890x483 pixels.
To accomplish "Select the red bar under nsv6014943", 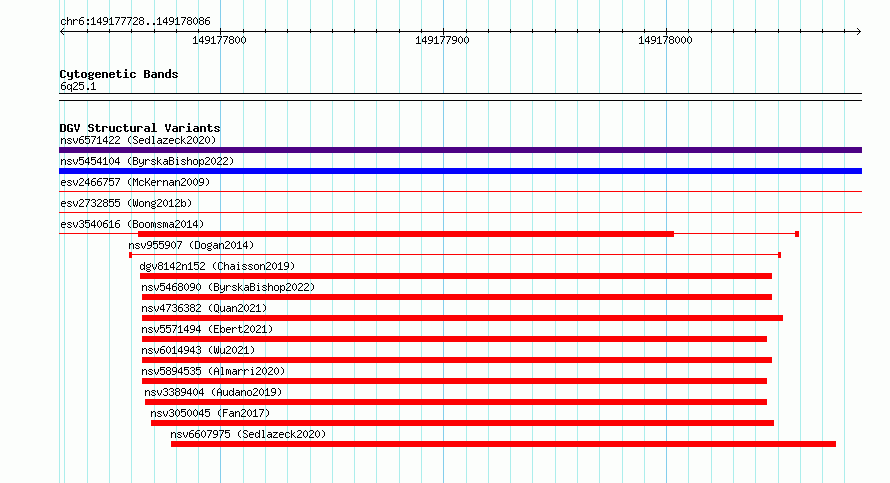I will tap(457, 360).
